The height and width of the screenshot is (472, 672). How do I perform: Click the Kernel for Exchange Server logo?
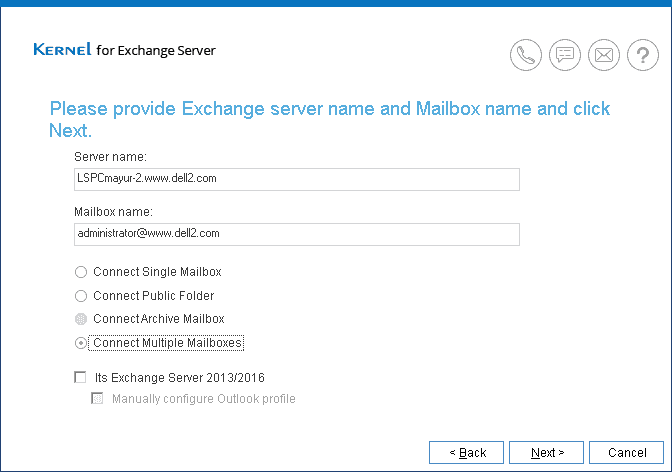tap(124, 50)
